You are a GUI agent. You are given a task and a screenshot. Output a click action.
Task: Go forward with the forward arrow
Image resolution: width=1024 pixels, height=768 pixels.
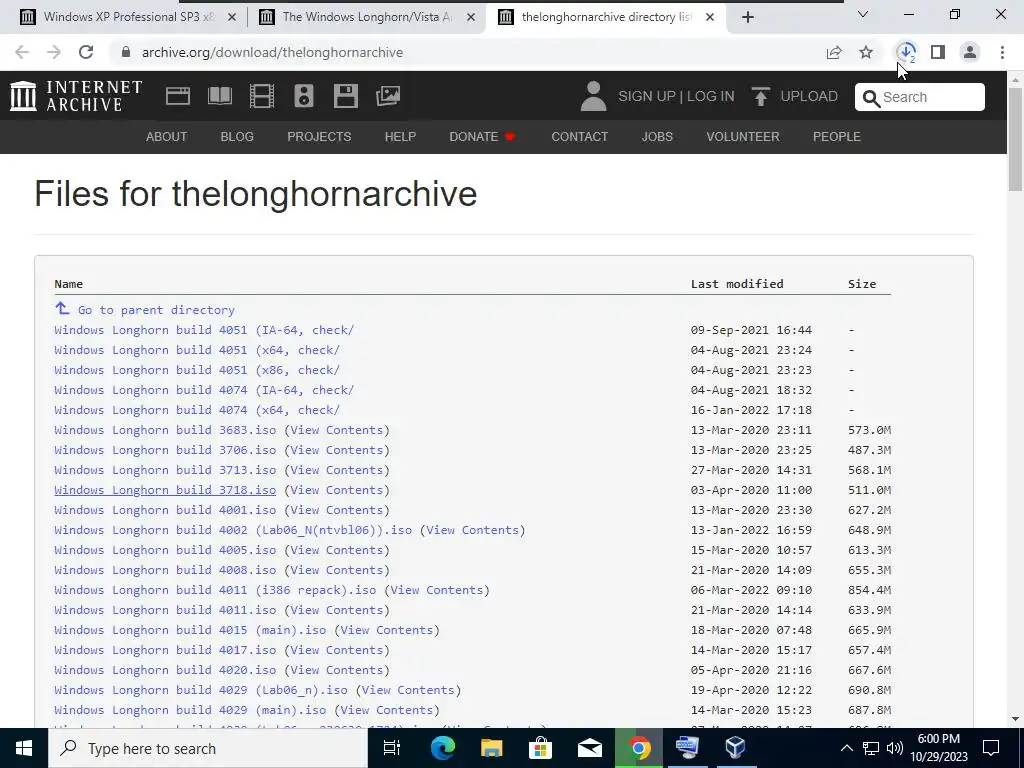[x=54, y=52]
